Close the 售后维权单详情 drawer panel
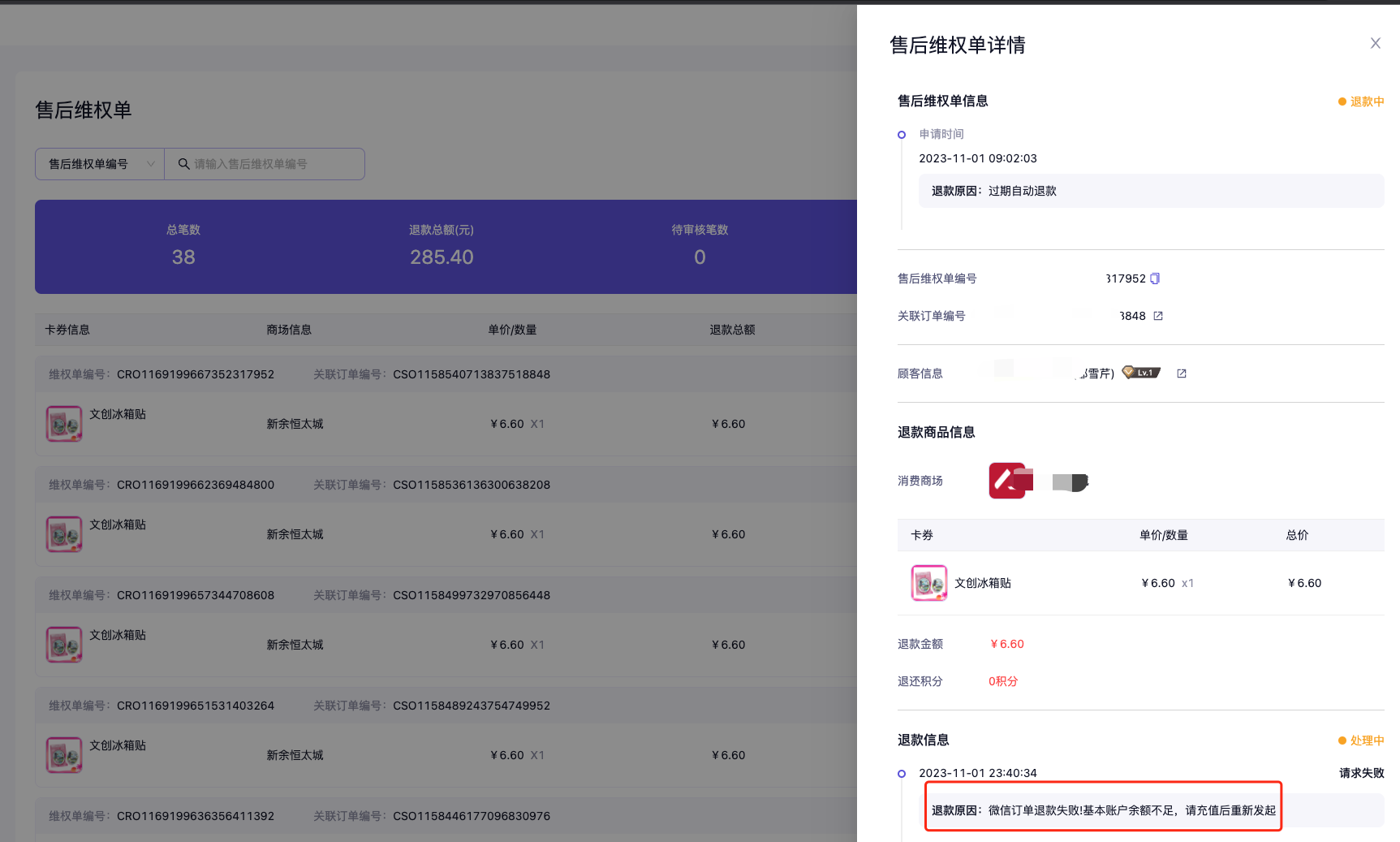The height and width of the screenshot is (842, 1400). click(x=1375, y=44)
